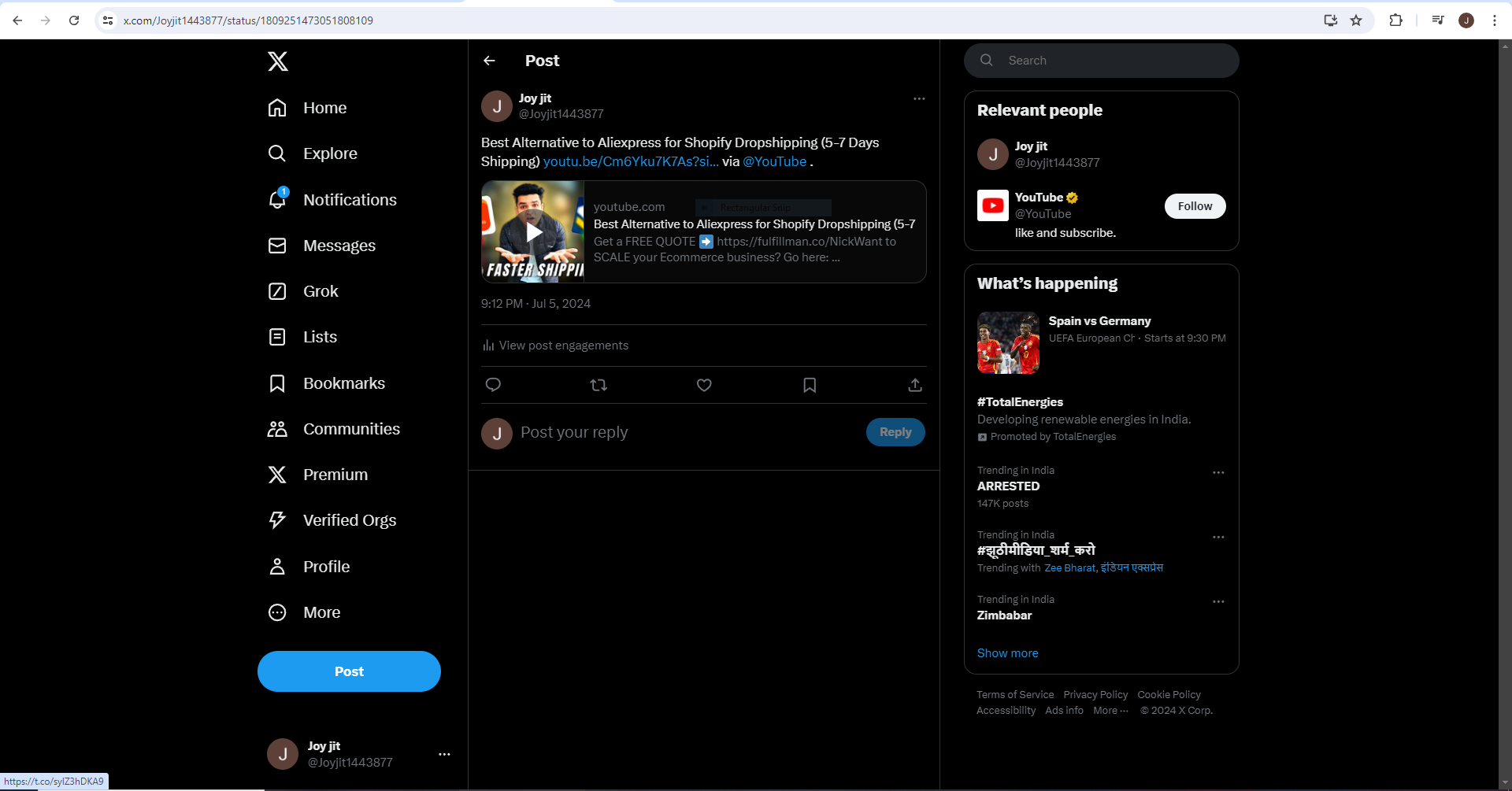1512x791 pixels.
Task: Open Ads info footer link
Action: coord(1064,711)
